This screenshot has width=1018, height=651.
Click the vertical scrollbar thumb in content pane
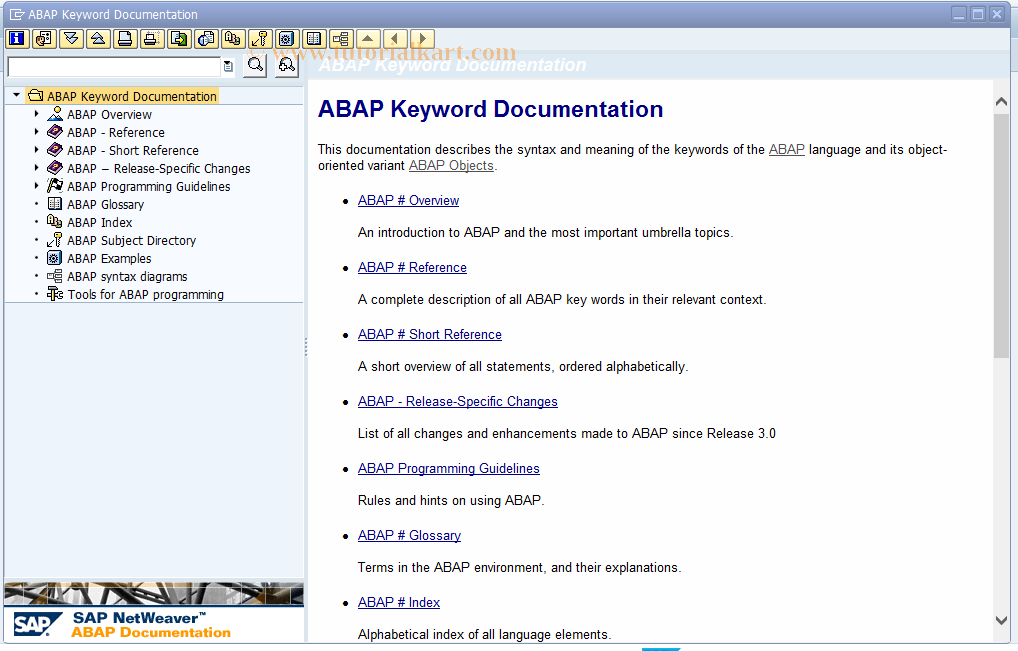(x=1001, y=236)
